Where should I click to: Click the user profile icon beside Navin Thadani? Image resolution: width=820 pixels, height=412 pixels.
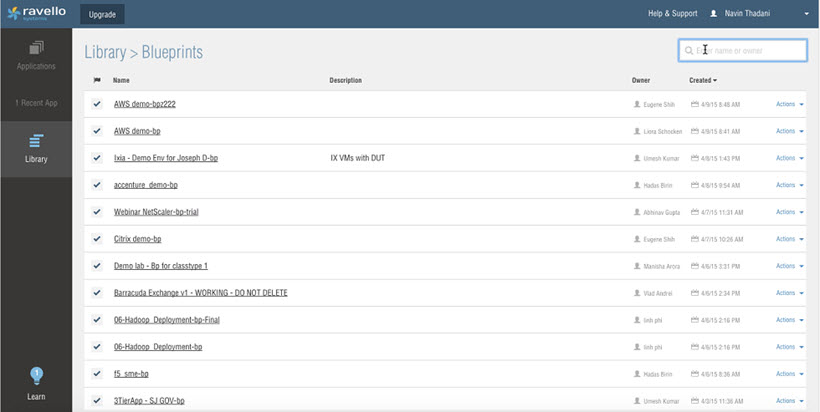coord(713,14)
